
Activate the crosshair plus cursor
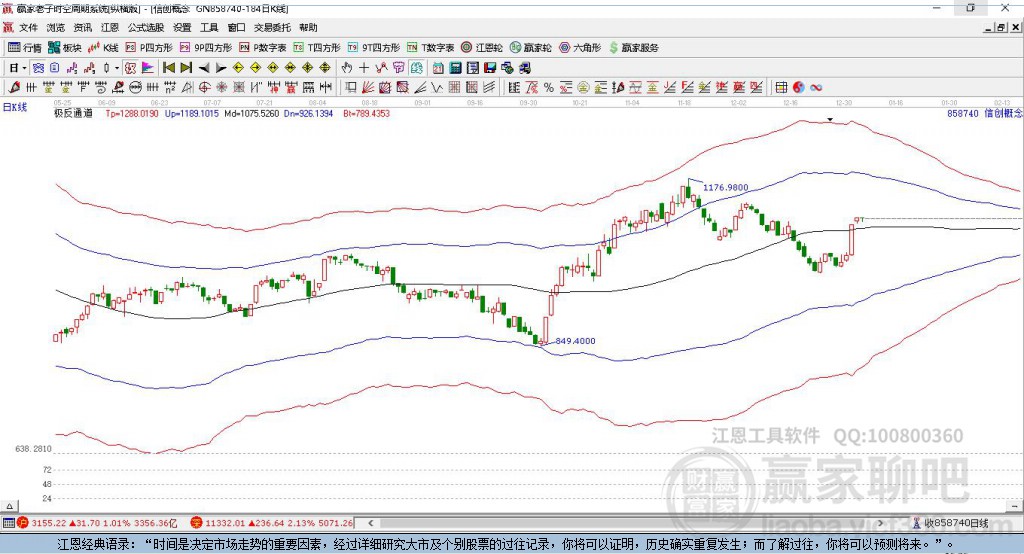coord(364,68)
